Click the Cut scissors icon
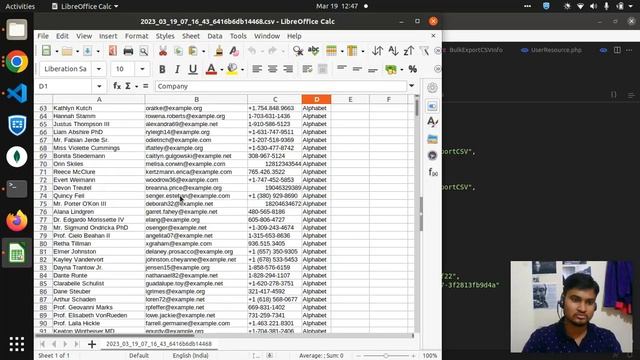640x360 pixels. pos(163,51)
